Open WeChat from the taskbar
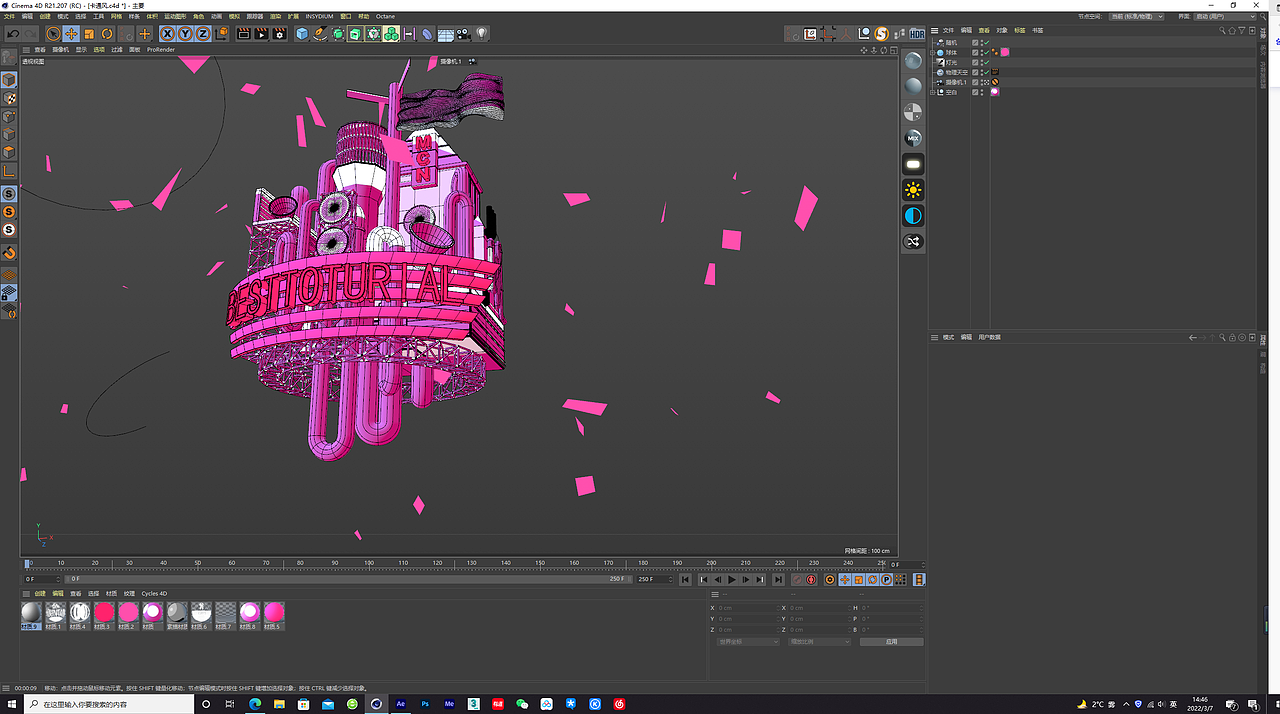This screenshot has width=1280, height=714. pos(522,704)
